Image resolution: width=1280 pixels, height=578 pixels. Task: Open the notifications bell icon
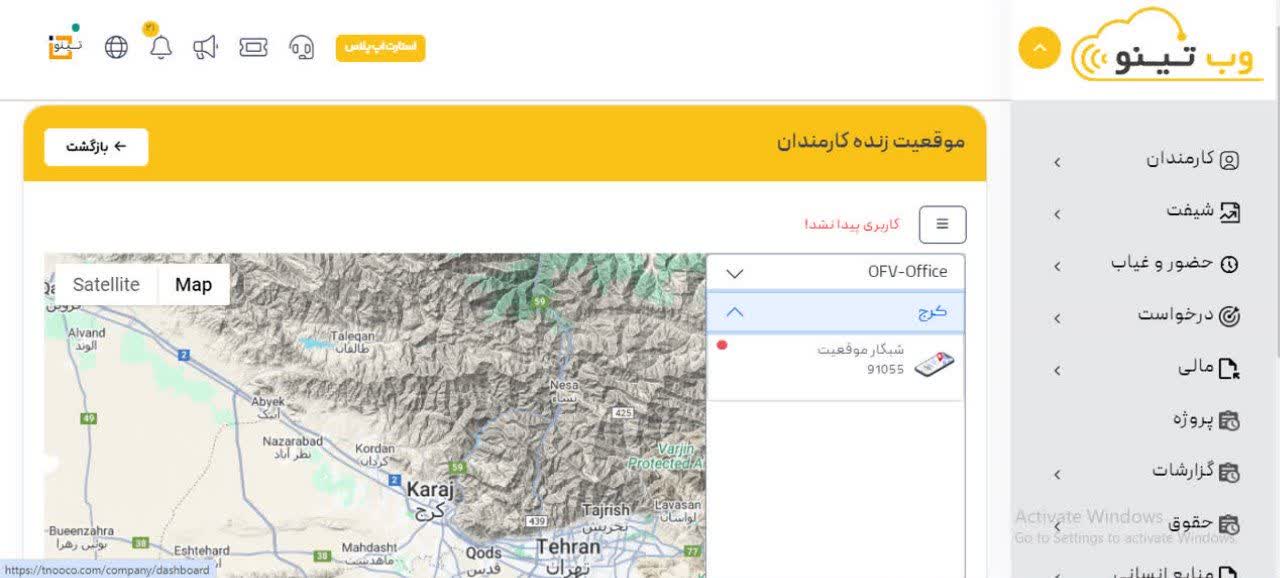161,47
